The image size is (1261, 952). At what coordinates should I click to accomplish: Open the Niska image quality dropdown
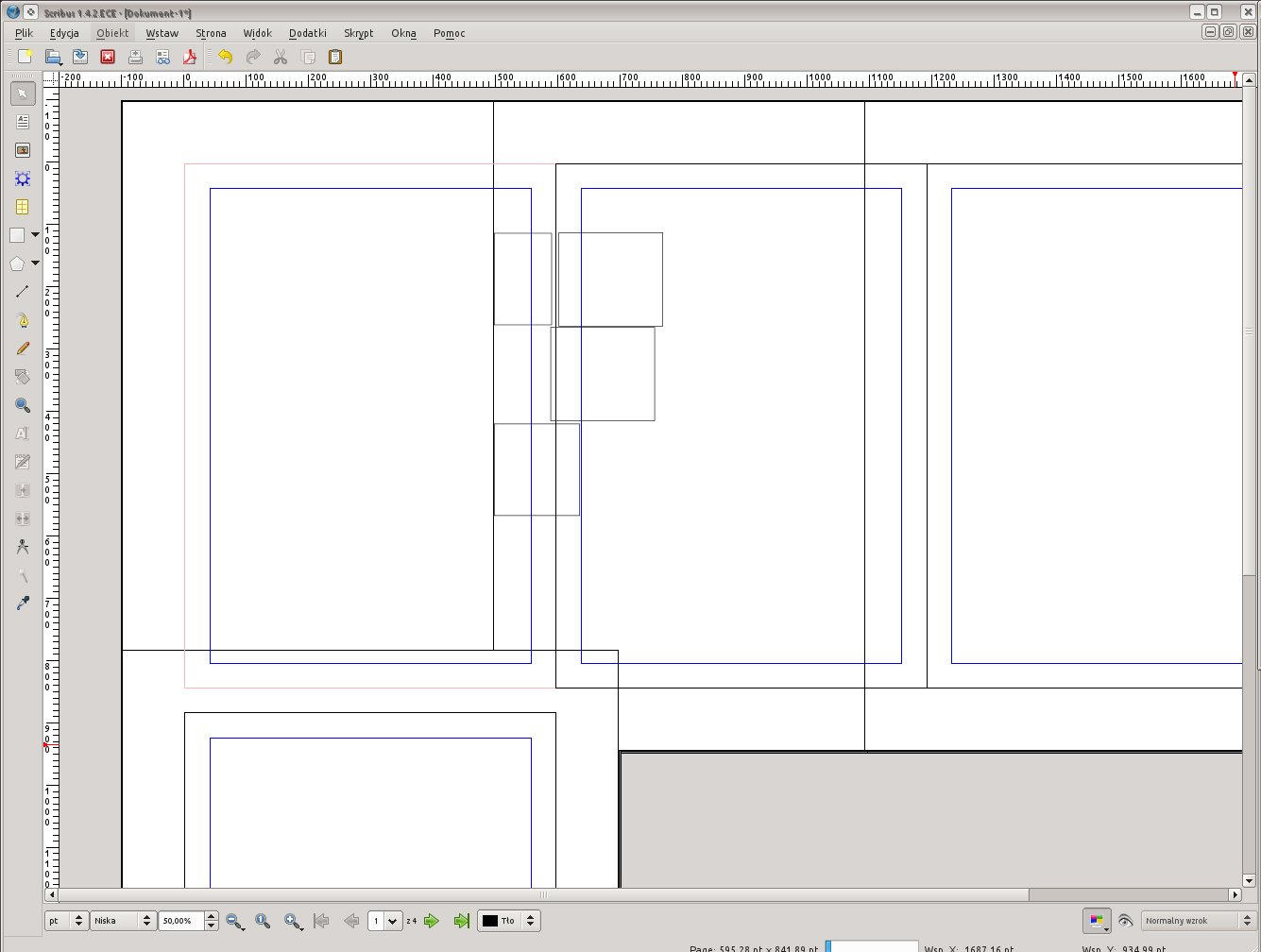pyautogui.click(x=123, y=921)
